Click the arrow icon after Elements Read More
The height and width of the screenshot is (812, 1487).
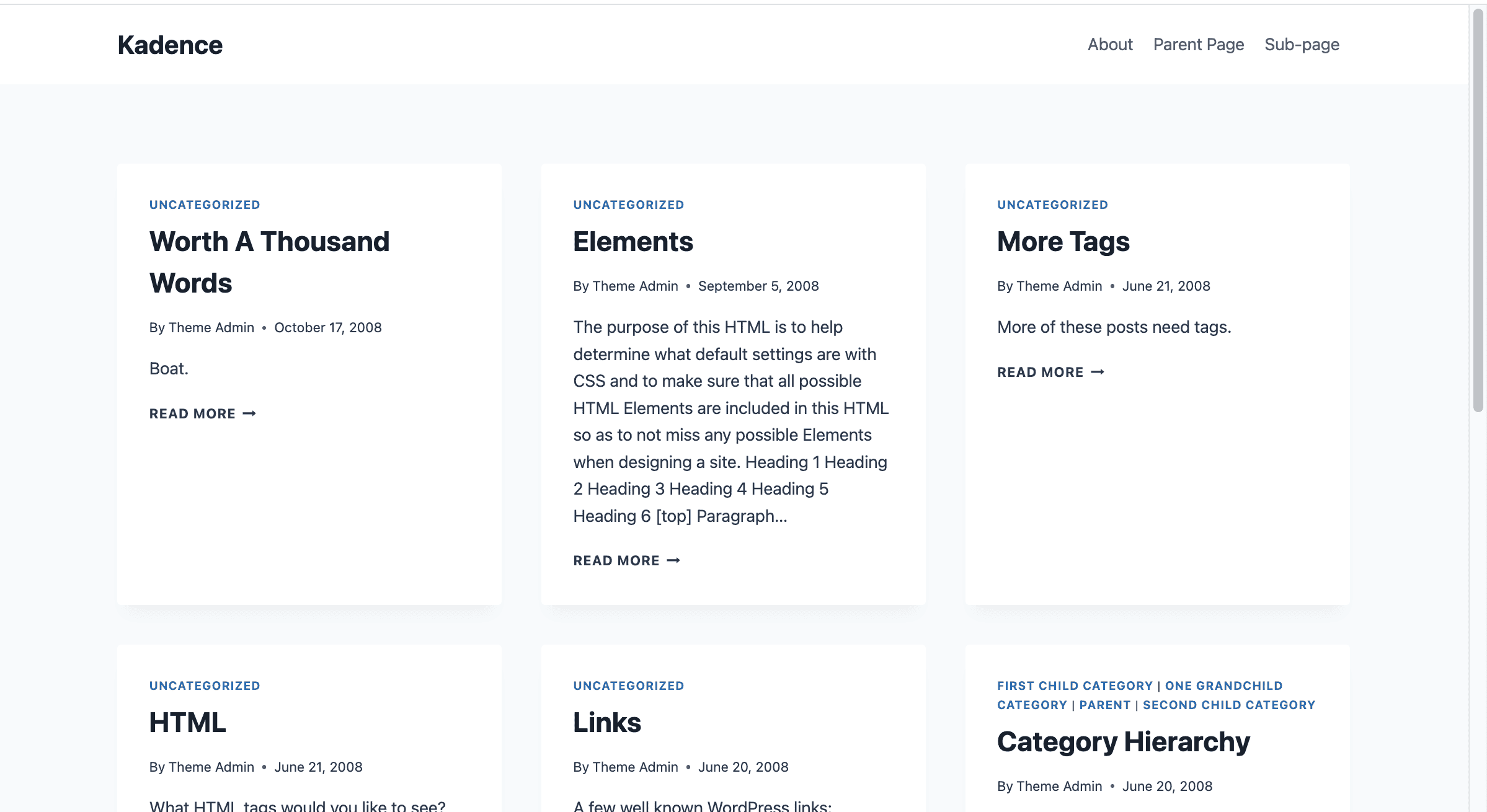coord(673,560)
